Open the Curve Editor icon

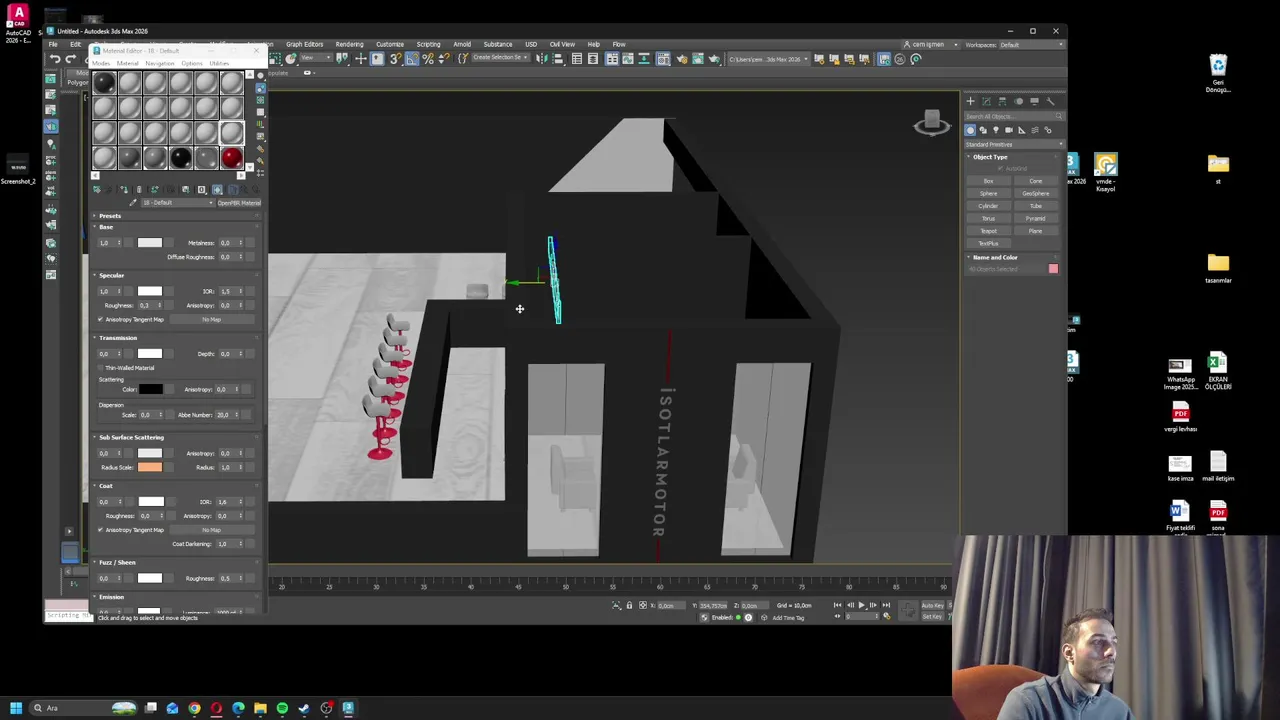tap(627, 59)
